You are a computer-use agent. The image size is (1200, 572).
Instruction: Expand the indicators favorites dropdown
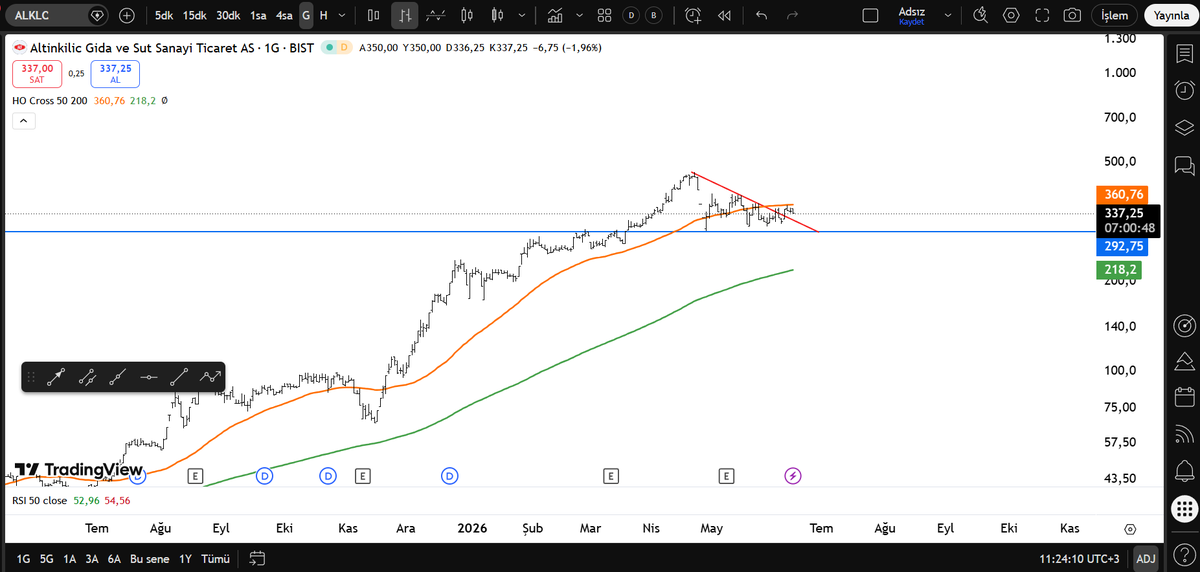[580, 15]
